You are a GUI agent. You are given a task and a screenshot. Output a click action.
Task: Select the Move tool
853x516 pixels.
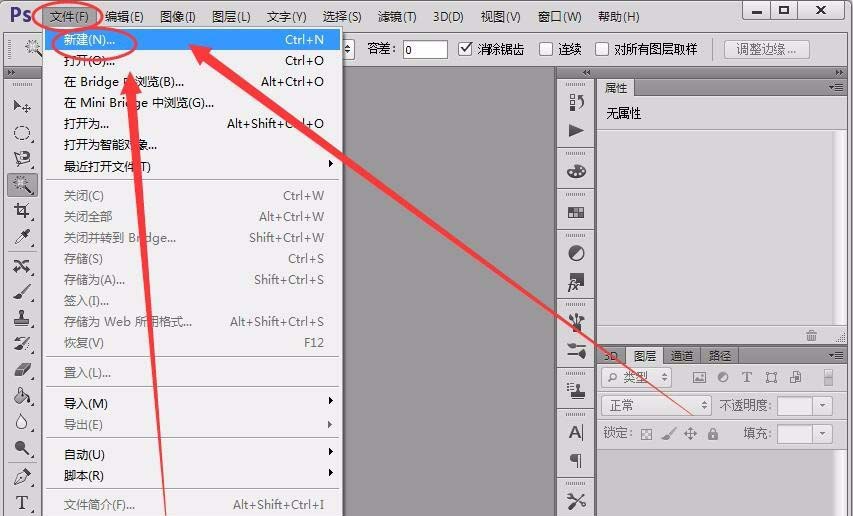click(22, 105)
